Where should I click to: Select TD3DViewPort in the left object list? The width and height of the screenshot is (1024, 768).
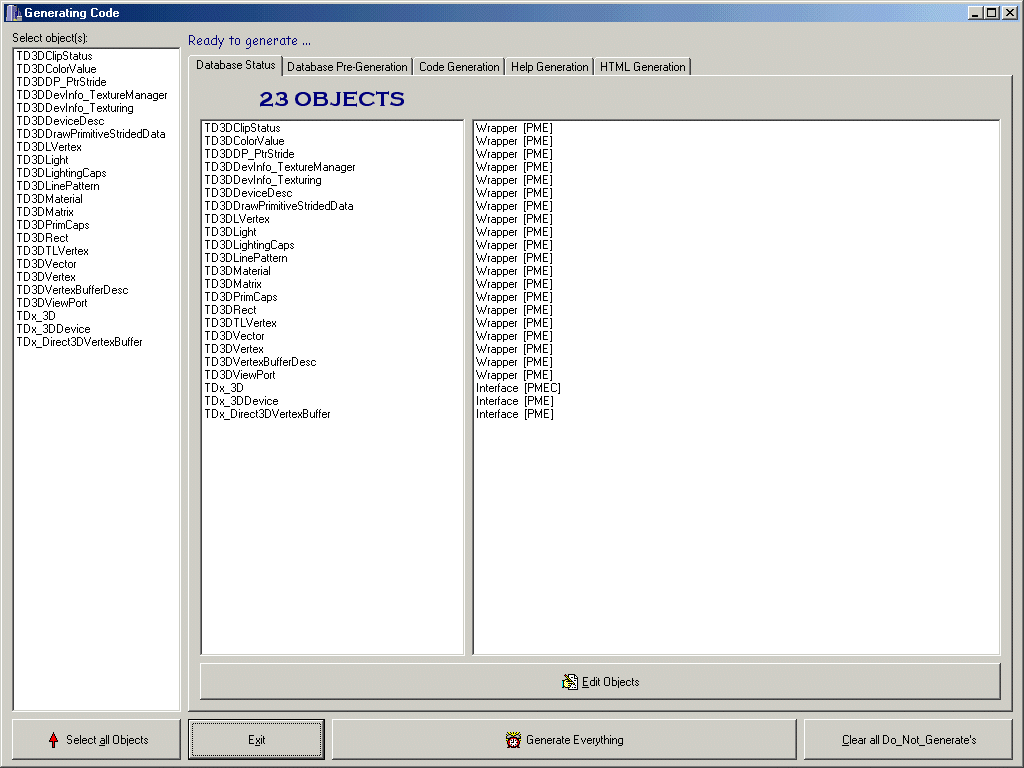[51, 303]
